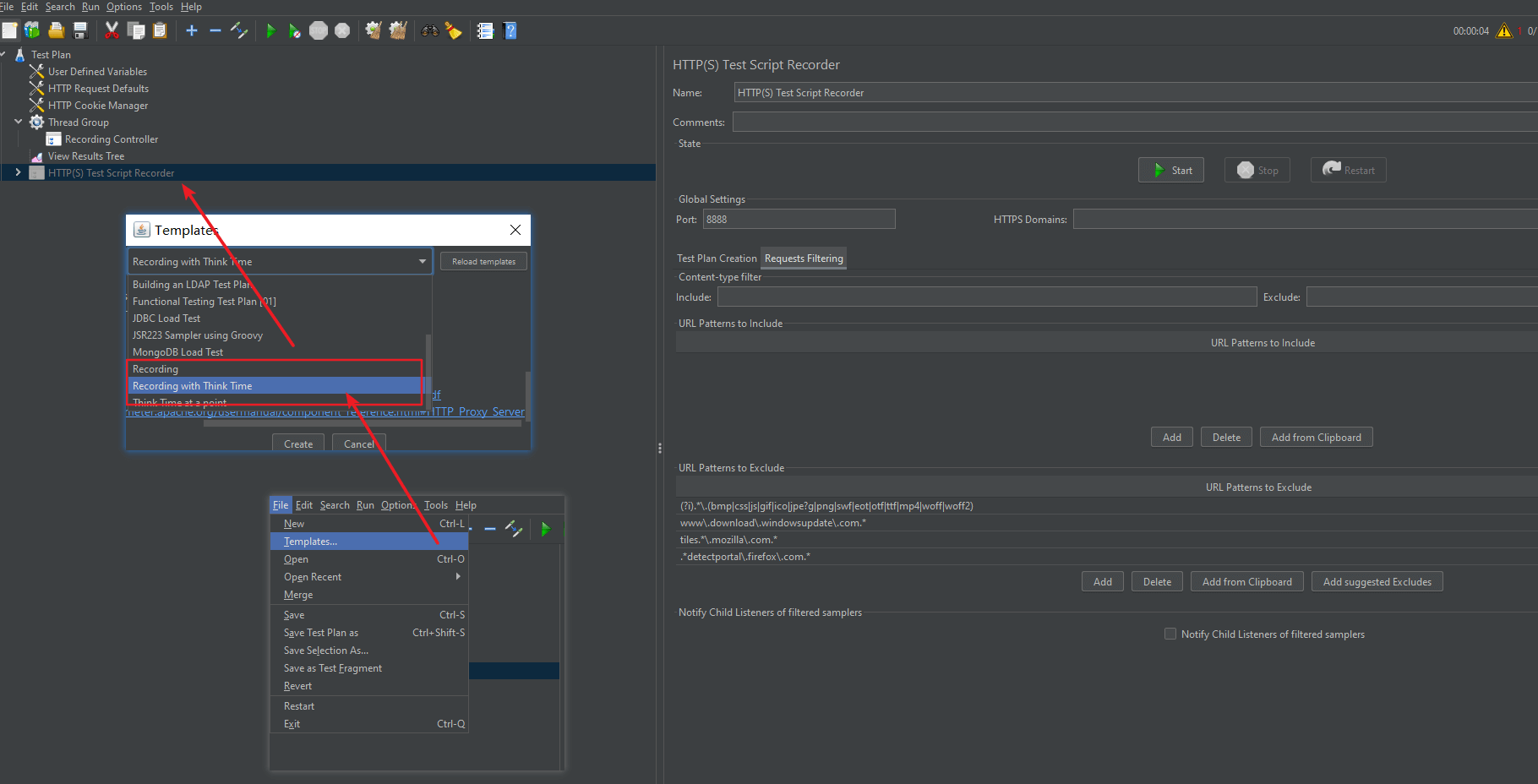Click the Content-type Include field
1538x784 pixels.
(987, 297)
